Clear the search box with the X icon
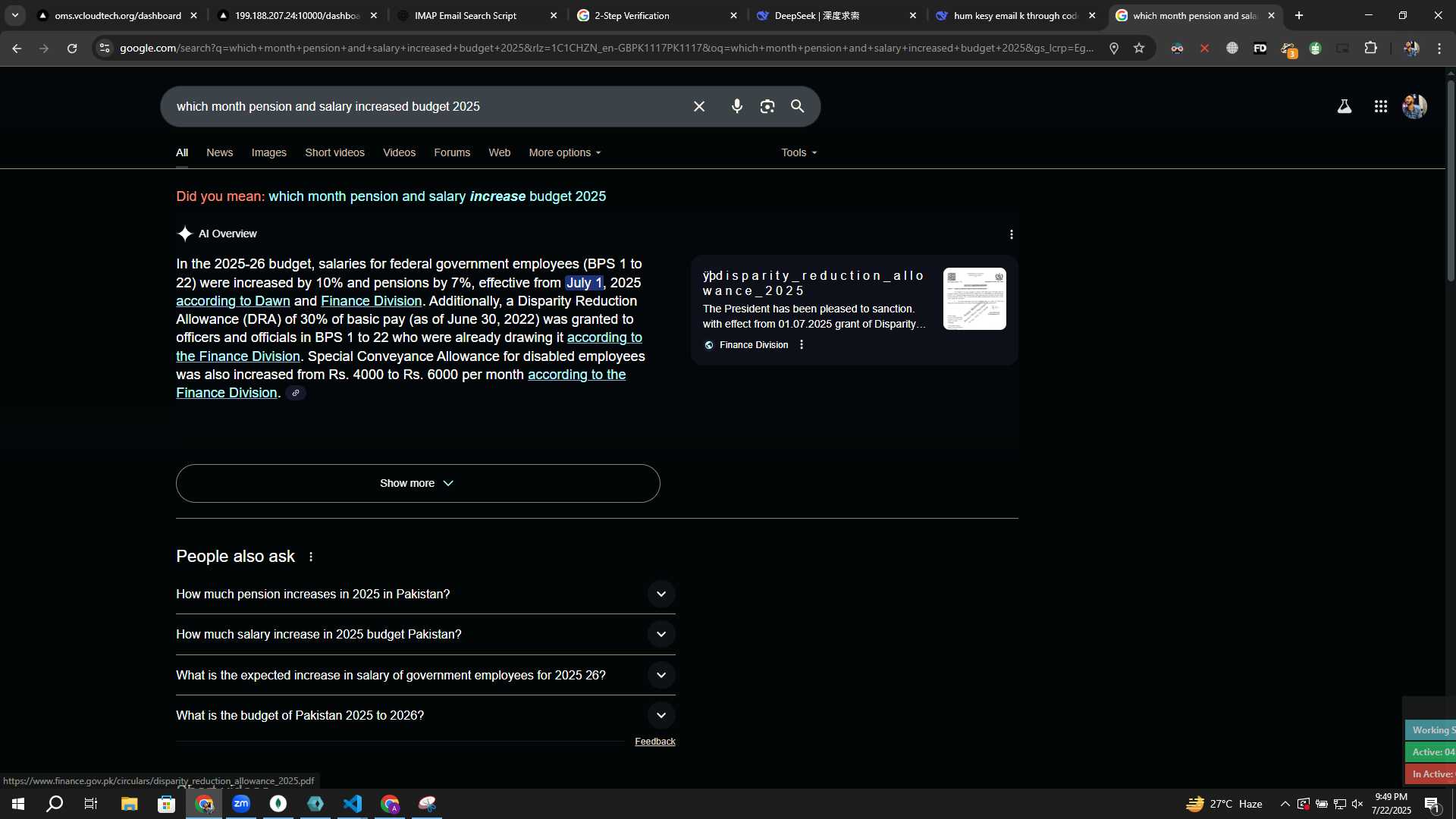1456x819 pixels. [x=698, y=107]
